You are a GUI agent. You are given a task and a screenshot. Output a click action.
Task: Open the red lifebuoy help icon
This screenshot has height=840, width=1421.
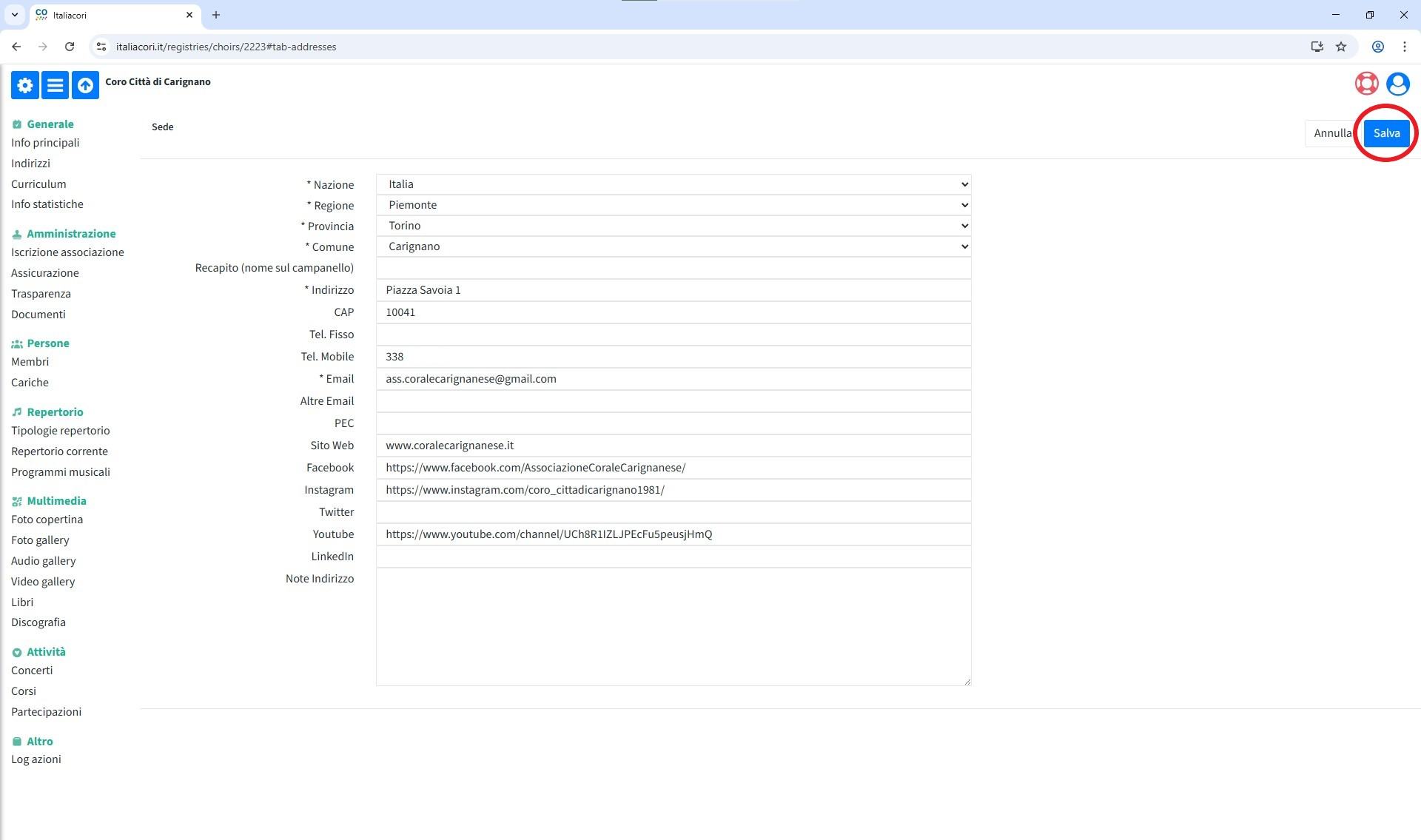[1366, 84]
